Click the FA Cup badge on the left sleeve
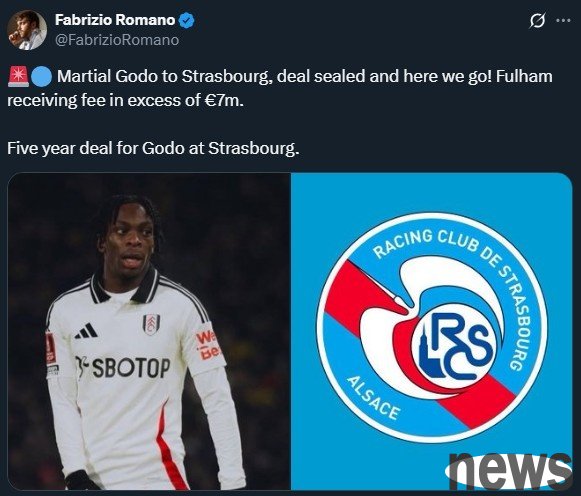The height and width of the screenshot is (496, 581). pos(51,348)
